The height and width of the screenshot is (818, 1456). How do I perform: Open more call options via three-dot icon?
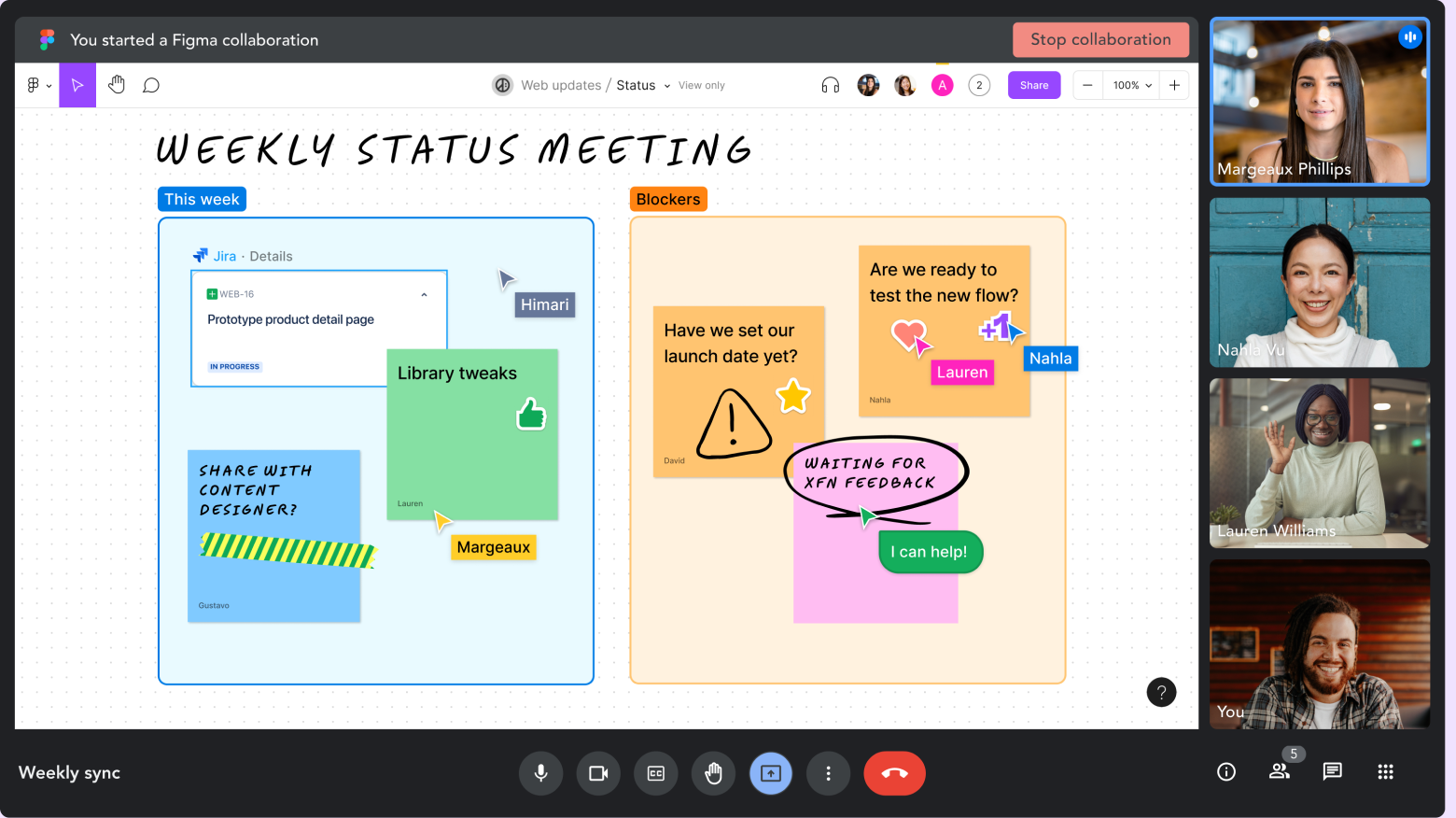828,773
